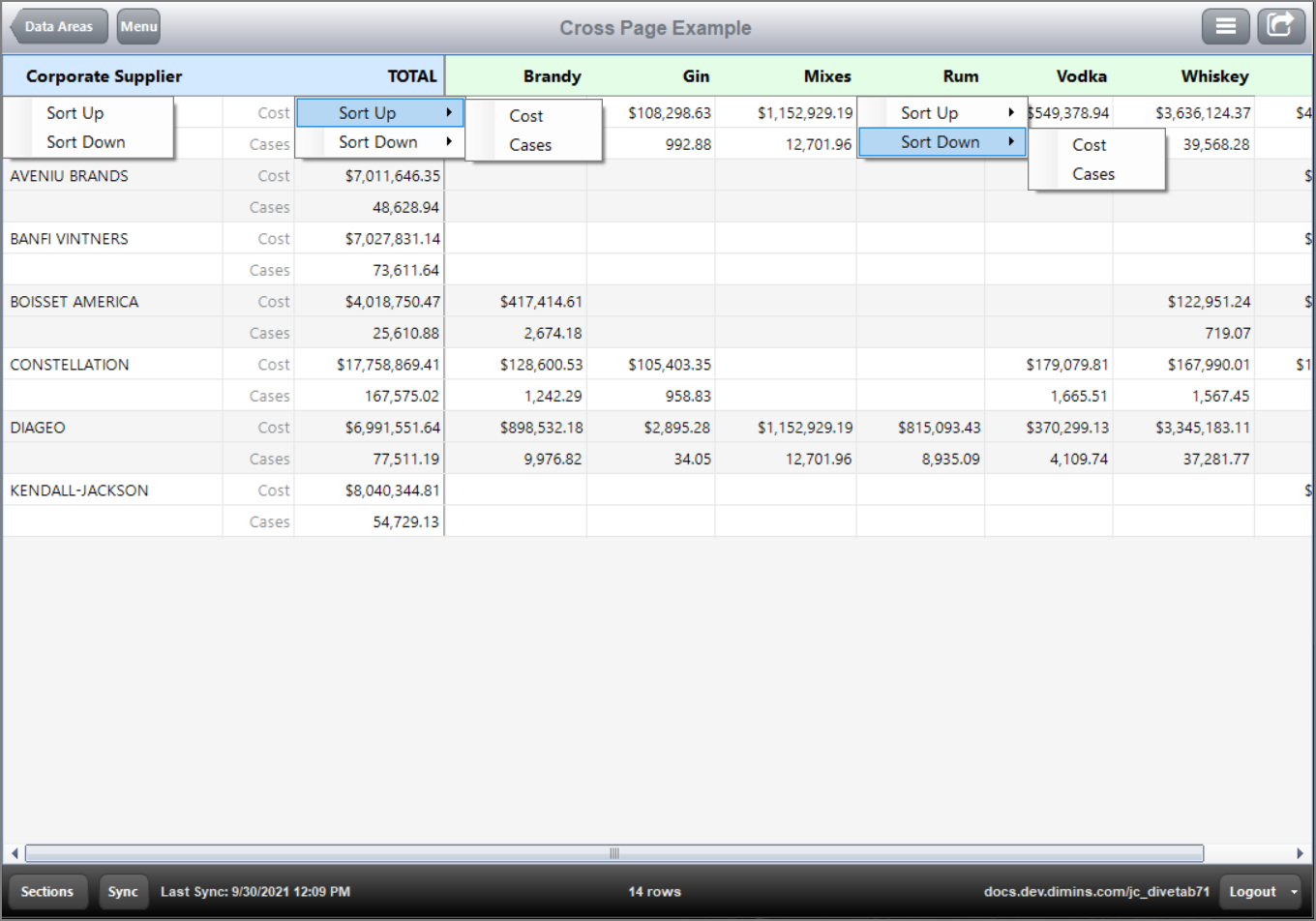This screenshot has width=1316, height=921.
Task: Open the Sections panel
Action: coord(47,891)
